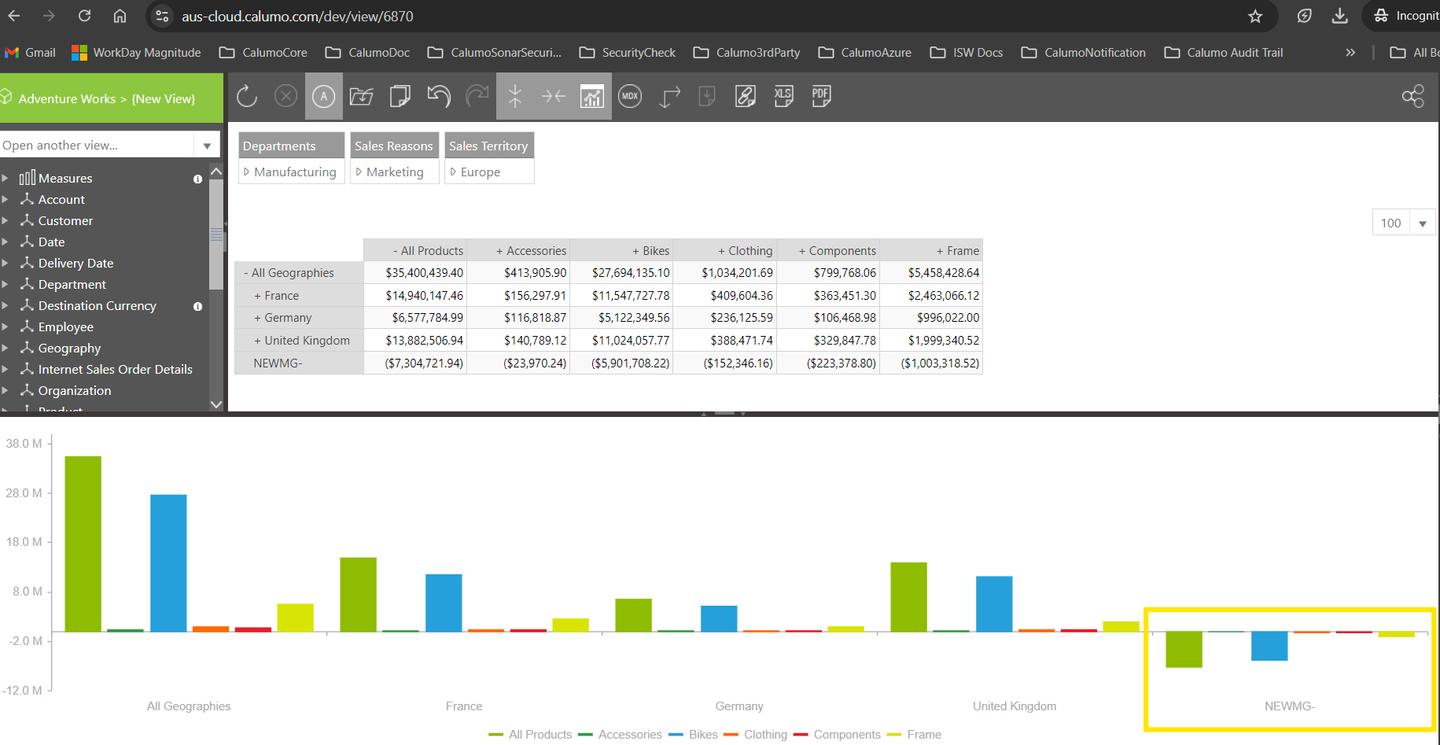
Task: Click the undo arrow in toolbar
Action: (x=439, y=96)
